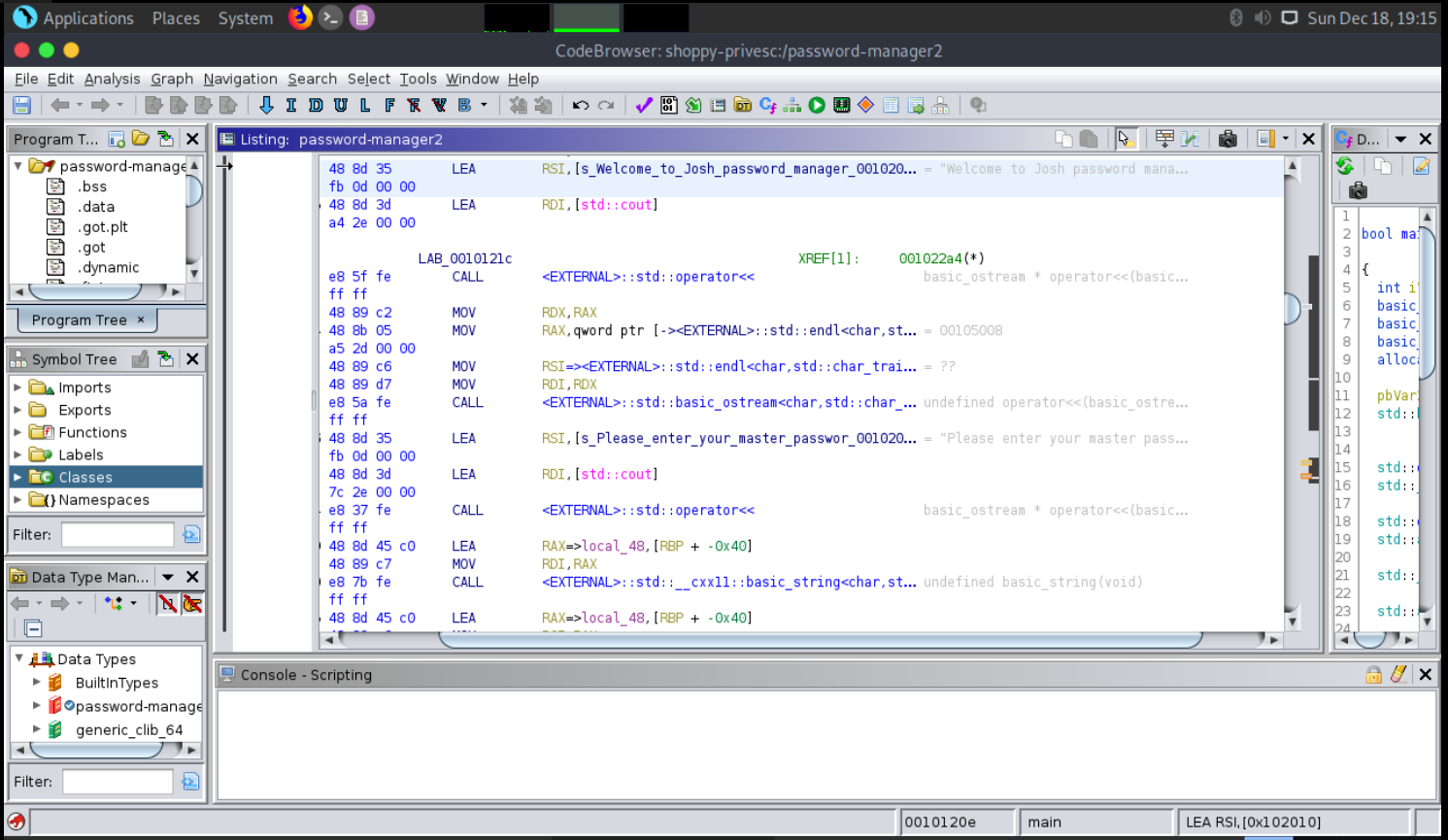Click the green Run script play icon
This screenshot has height=840, width=1448.
tap(817, 105)
